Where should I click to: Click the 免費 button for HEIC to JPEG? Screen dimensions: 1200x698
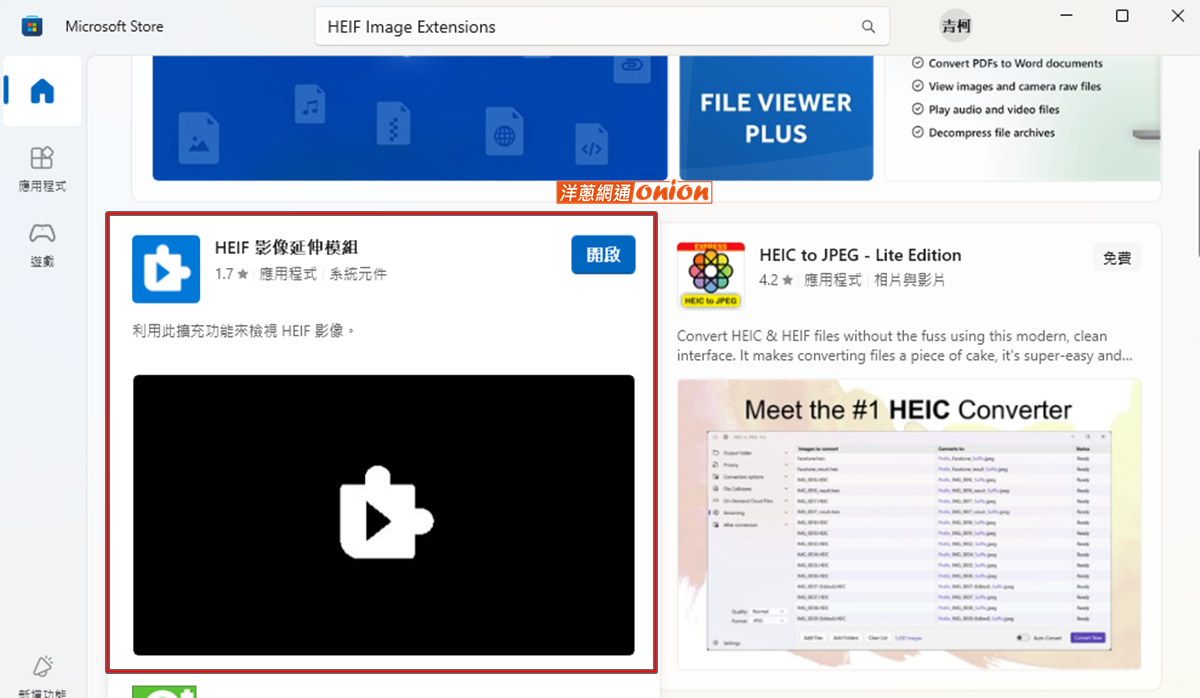pos(1117,258)
